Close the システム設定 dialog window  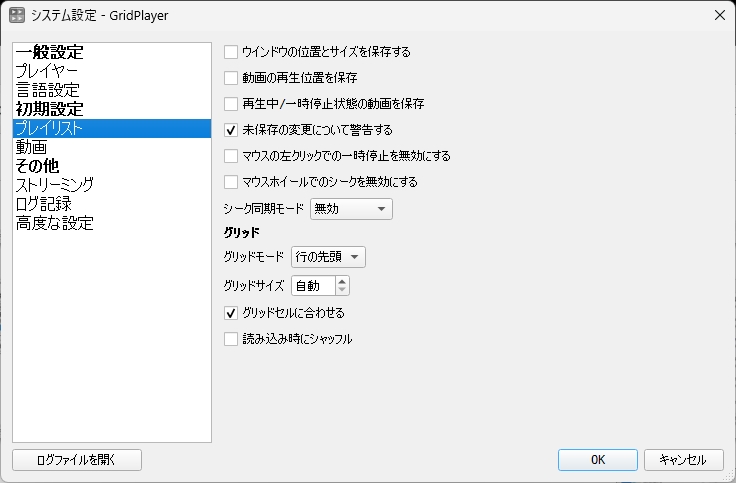(x=718, y=15)
